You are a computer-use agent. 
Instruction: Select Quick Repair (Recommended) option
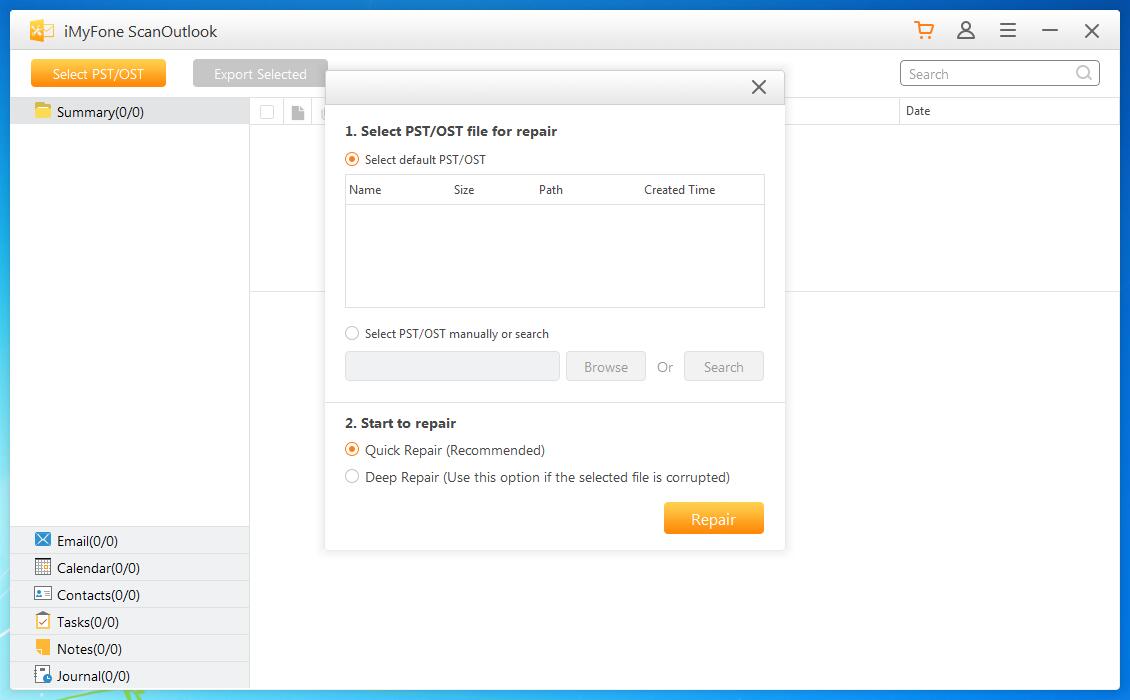[x=352, y=449]
